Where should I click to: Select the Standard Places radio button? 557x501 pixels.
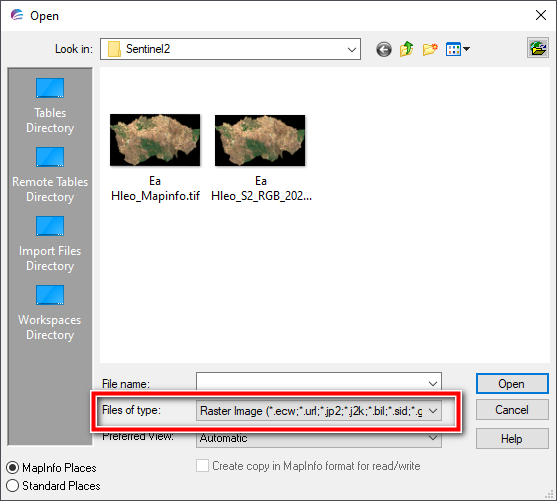tap(12, 486)
